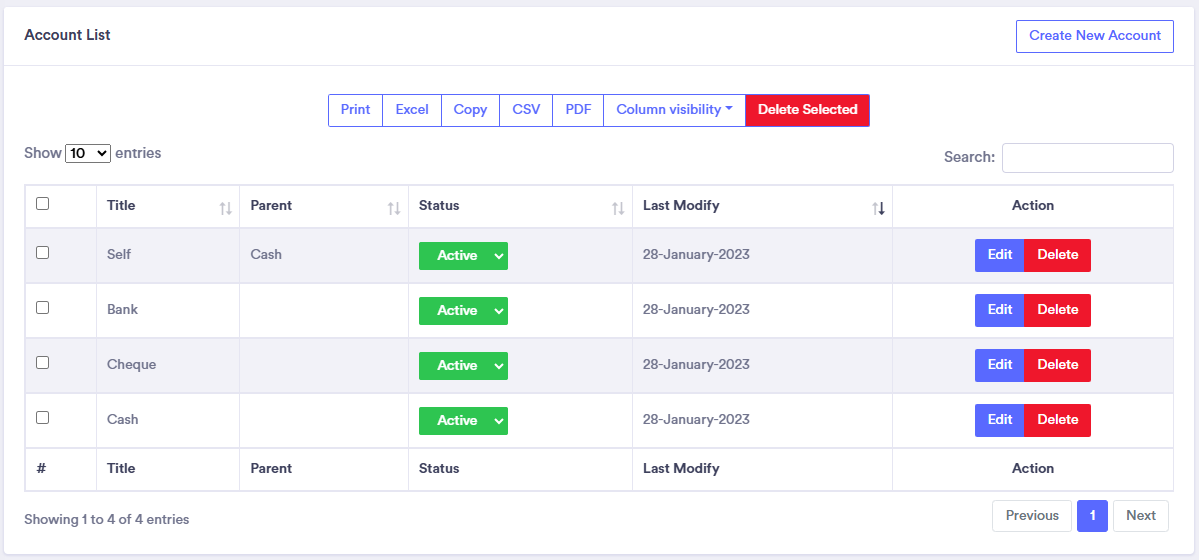1199x560 pixels.
Task: Print the account list
Action: coord(355,110)
